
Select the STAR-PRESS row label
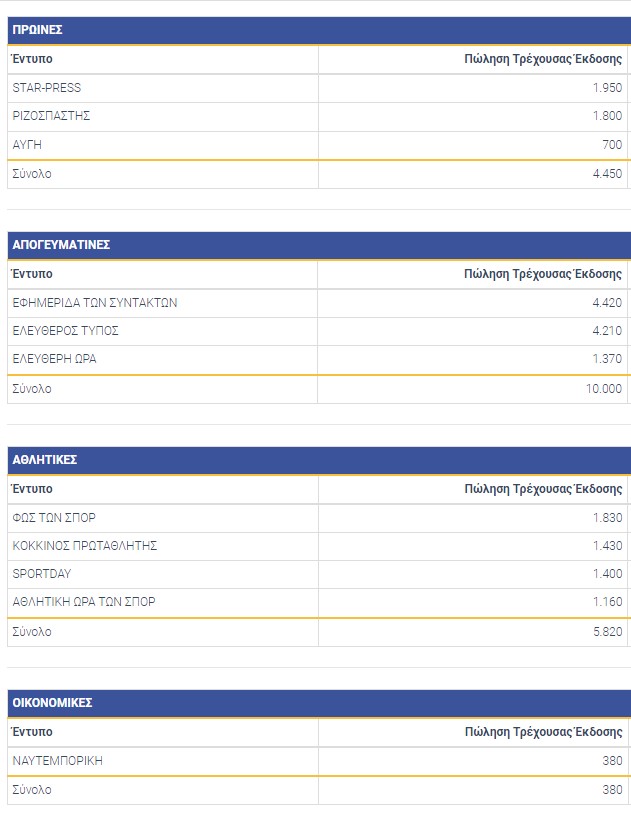tap(47, 88)
